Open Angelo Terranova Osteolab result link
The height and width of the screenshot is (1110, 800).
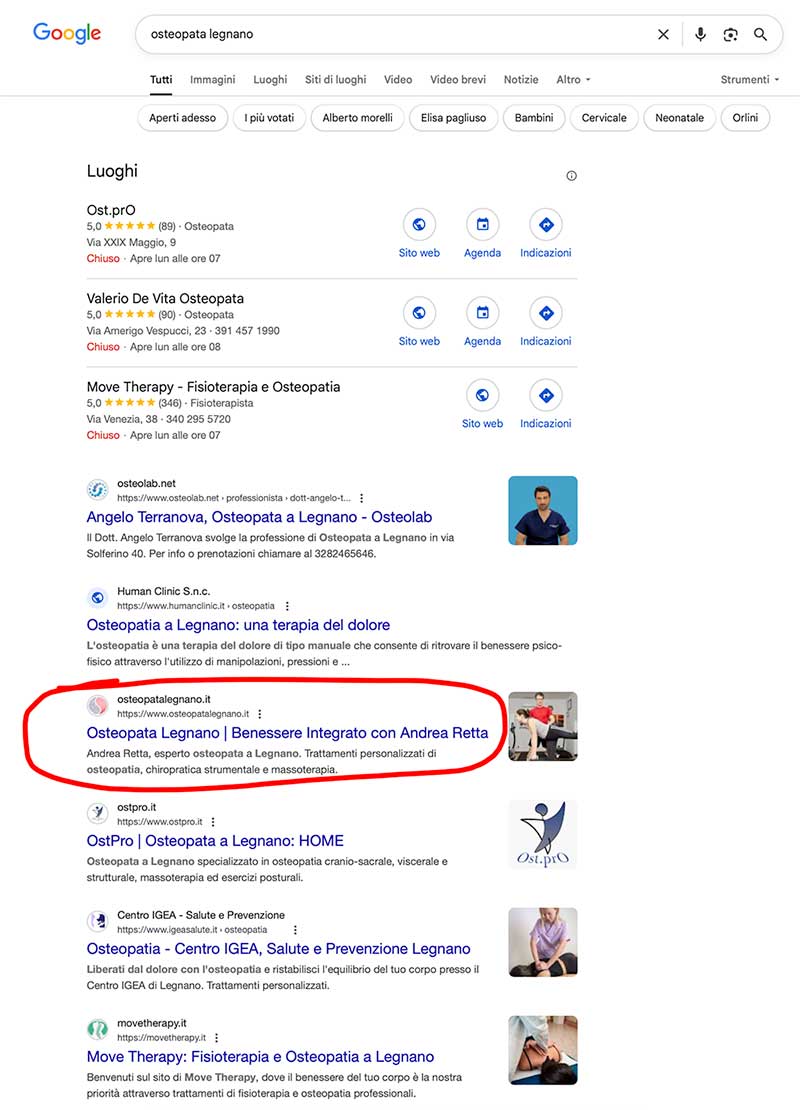pyautogui.click(x=259, y=517)
